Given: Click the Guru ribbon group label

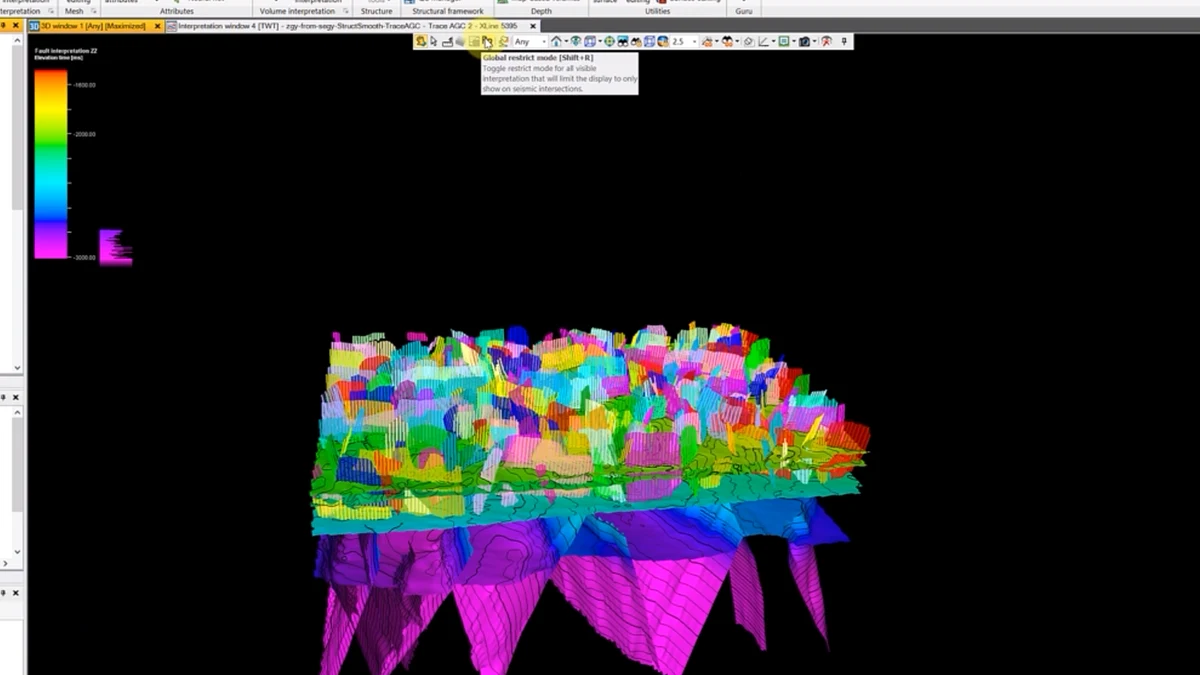Looking at the screenshot, I should 744,11.
